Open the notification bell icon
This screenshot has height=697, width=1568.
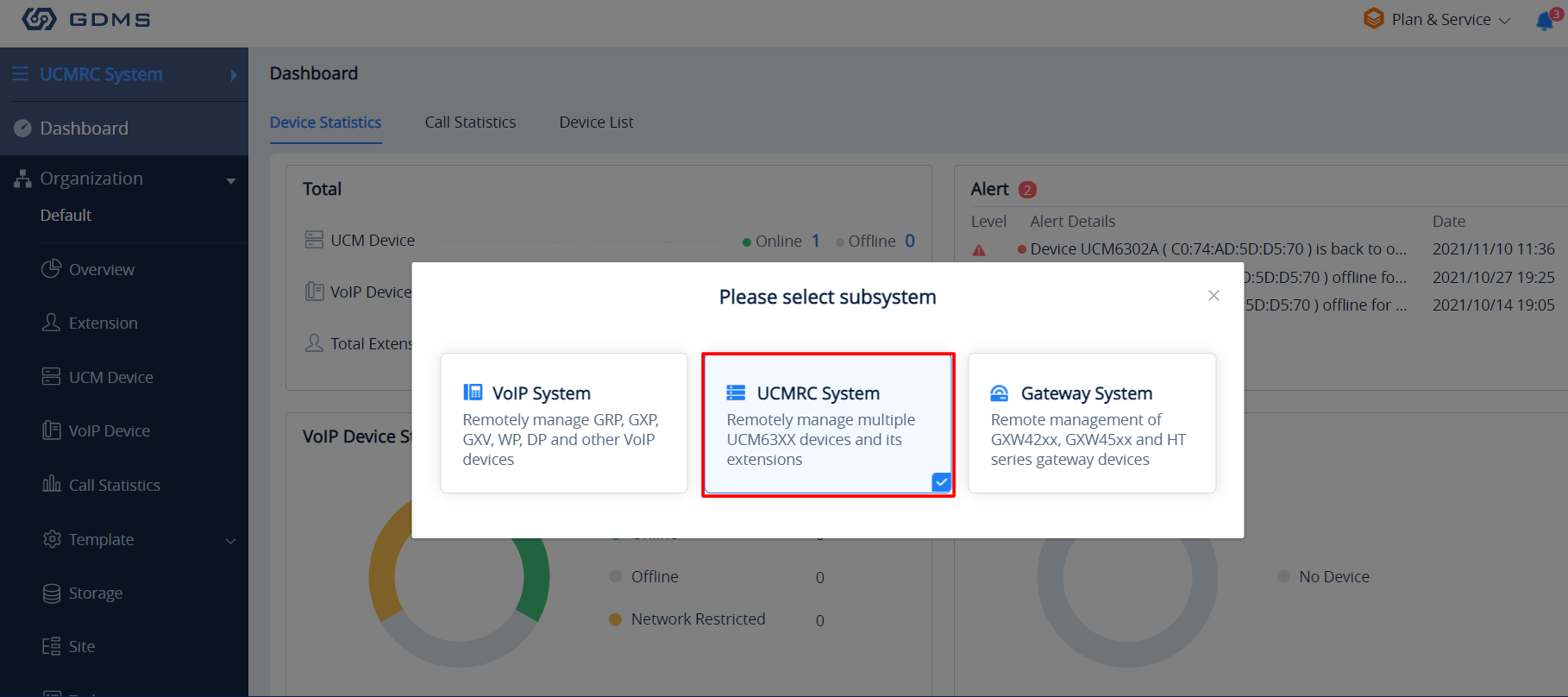click(x=1545, y=21)
